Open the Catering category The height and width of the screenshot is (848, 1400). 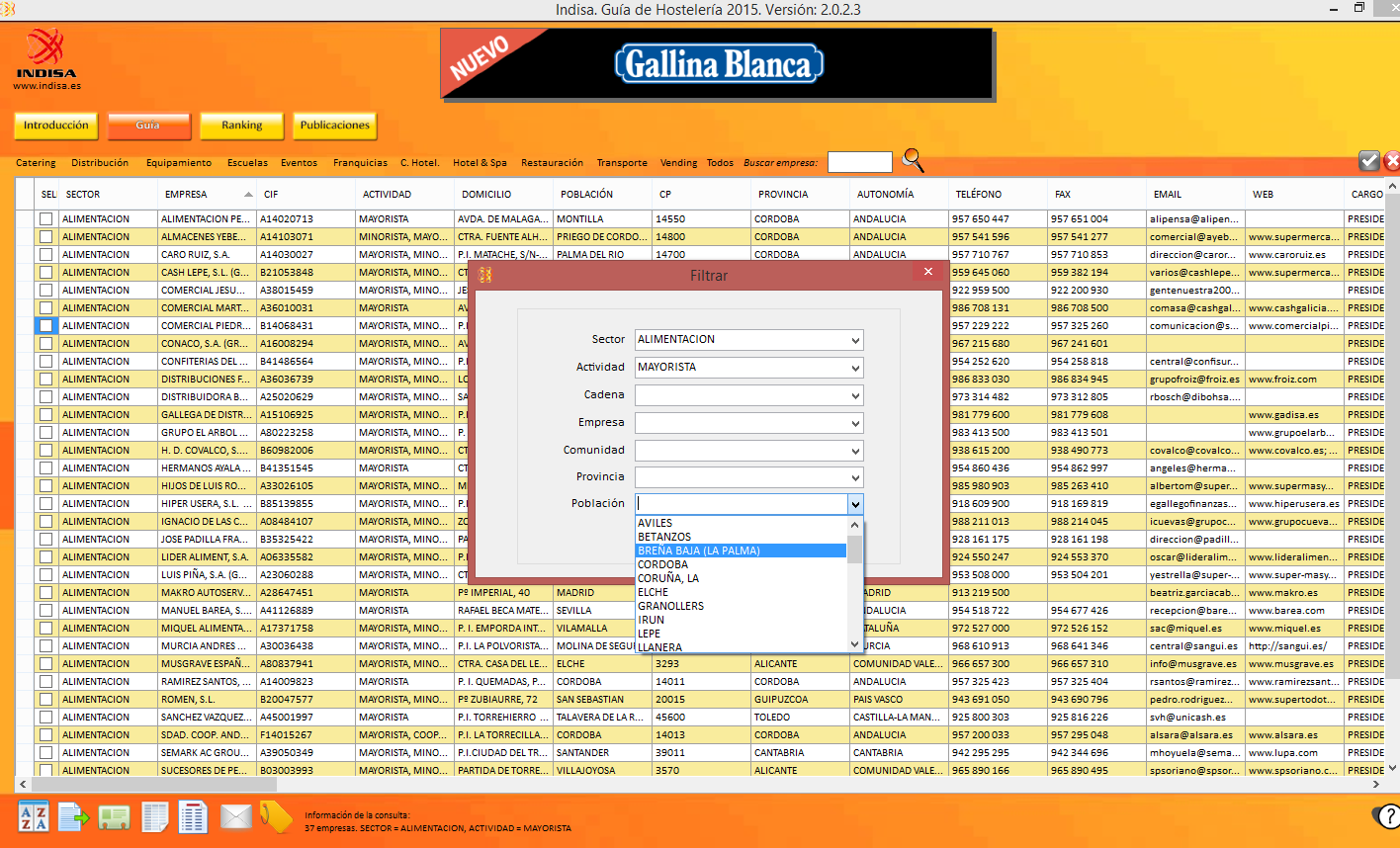click(x=36, y=162)
